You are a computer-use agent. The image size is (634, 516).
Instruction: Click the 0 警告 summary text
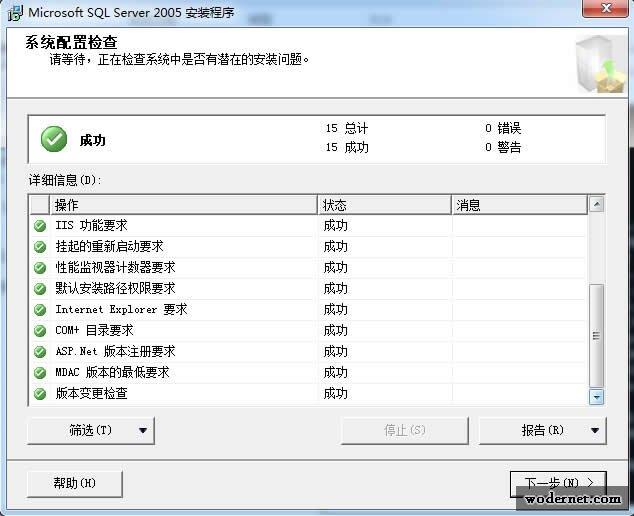(x=503, y=147)
